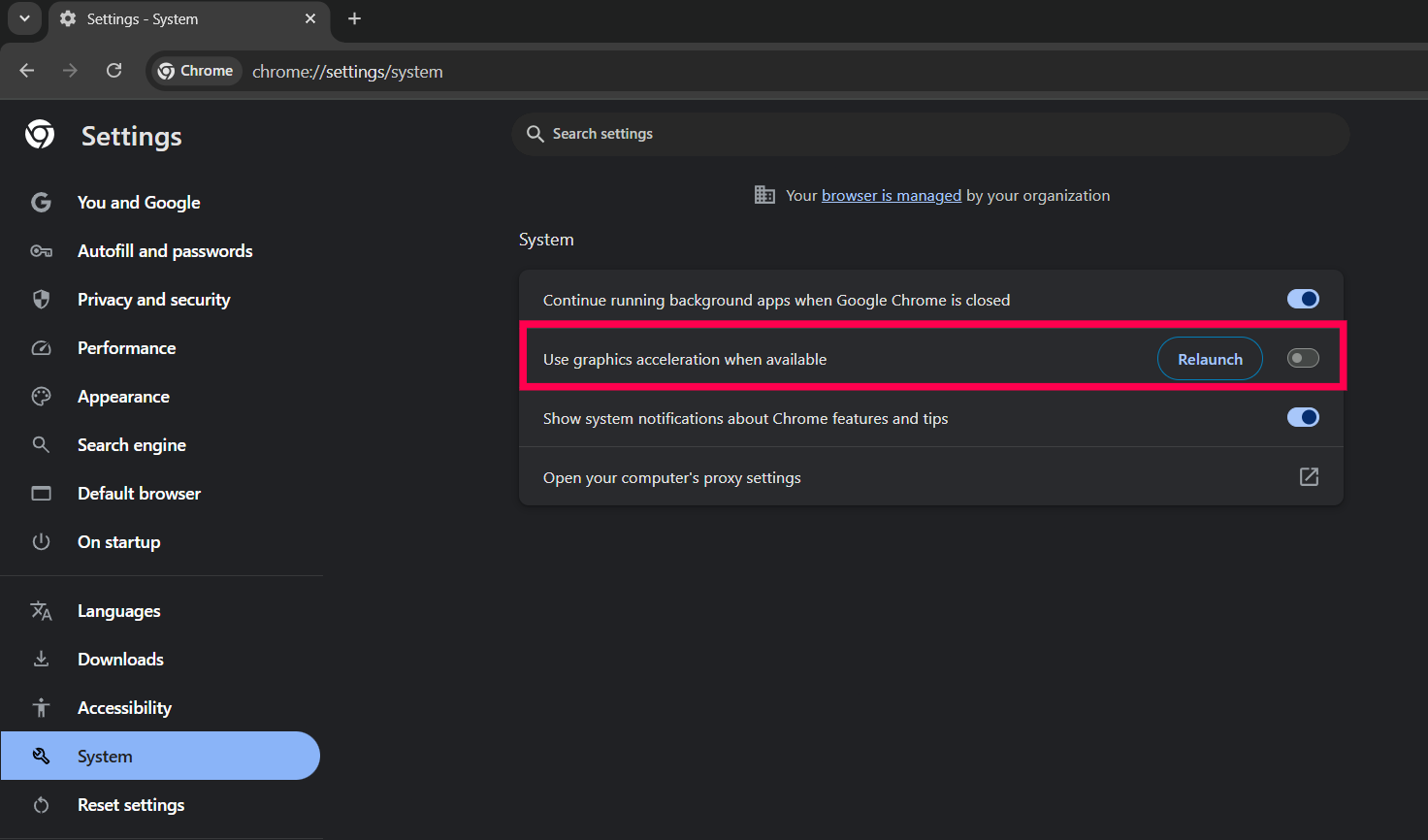Open the Reset settings section
The image size is (1428, 840).
(131, 805)
